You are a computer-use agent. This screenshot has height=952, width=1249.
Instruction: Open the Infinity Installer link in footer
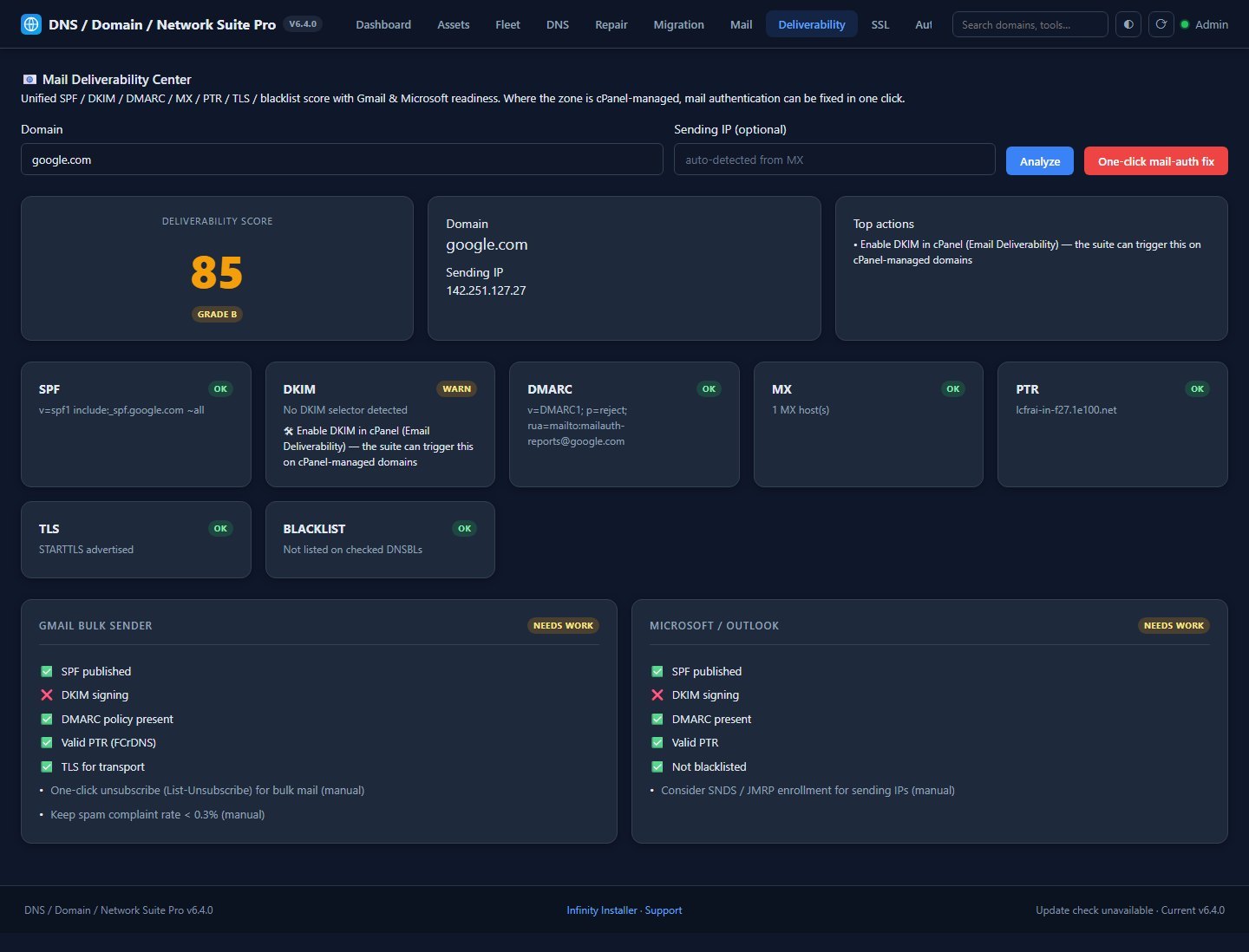602,910
